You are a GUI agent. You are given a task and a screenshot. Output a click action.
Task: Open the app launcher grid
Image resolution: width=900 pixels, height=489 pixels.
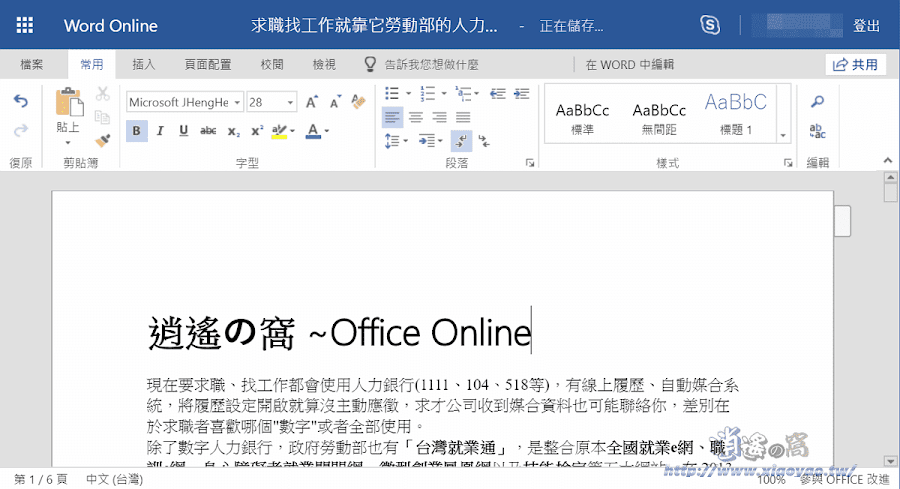click(25, 25)
